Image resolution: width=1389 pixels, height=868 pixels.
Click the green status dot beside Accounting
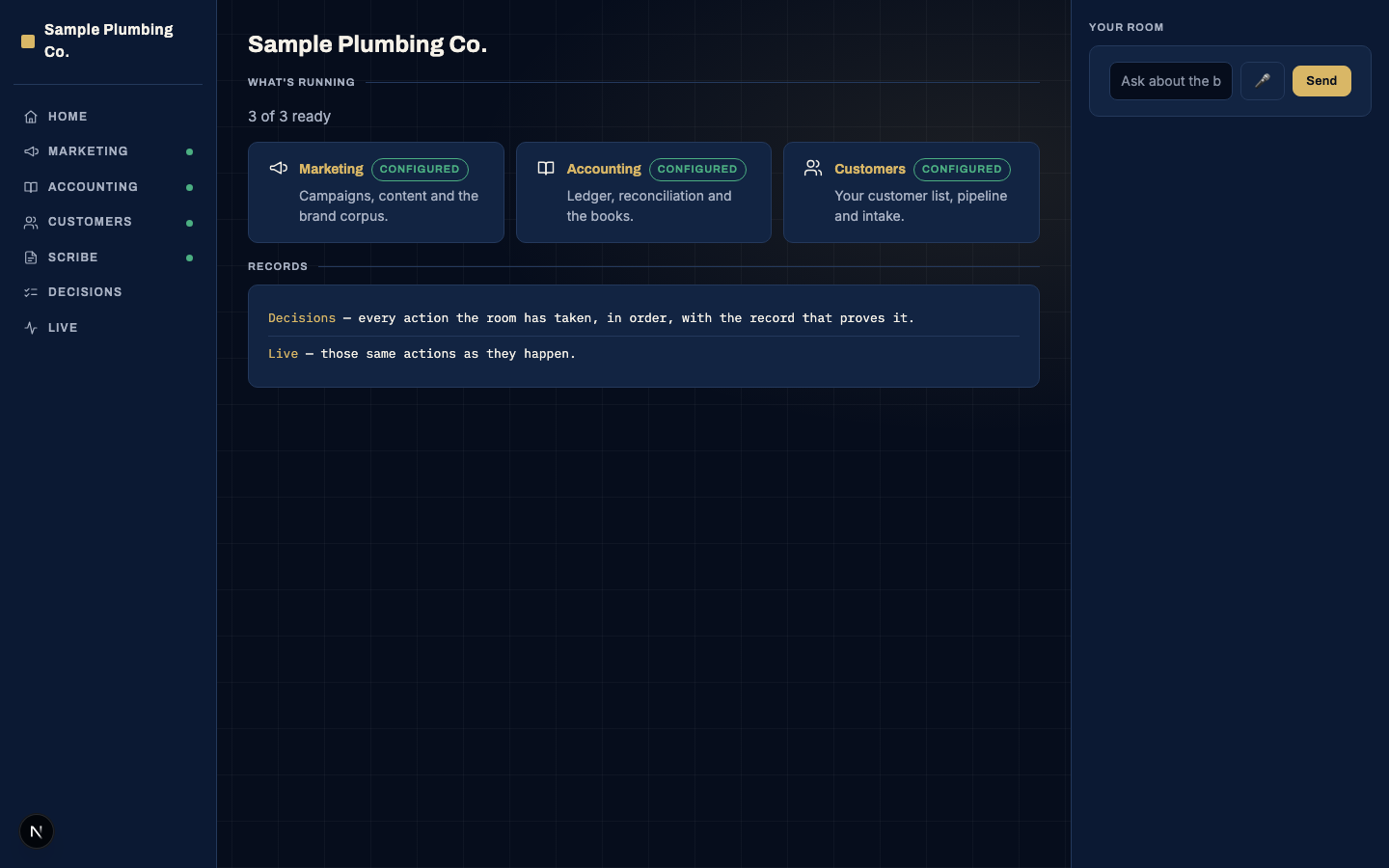[189, 187]
